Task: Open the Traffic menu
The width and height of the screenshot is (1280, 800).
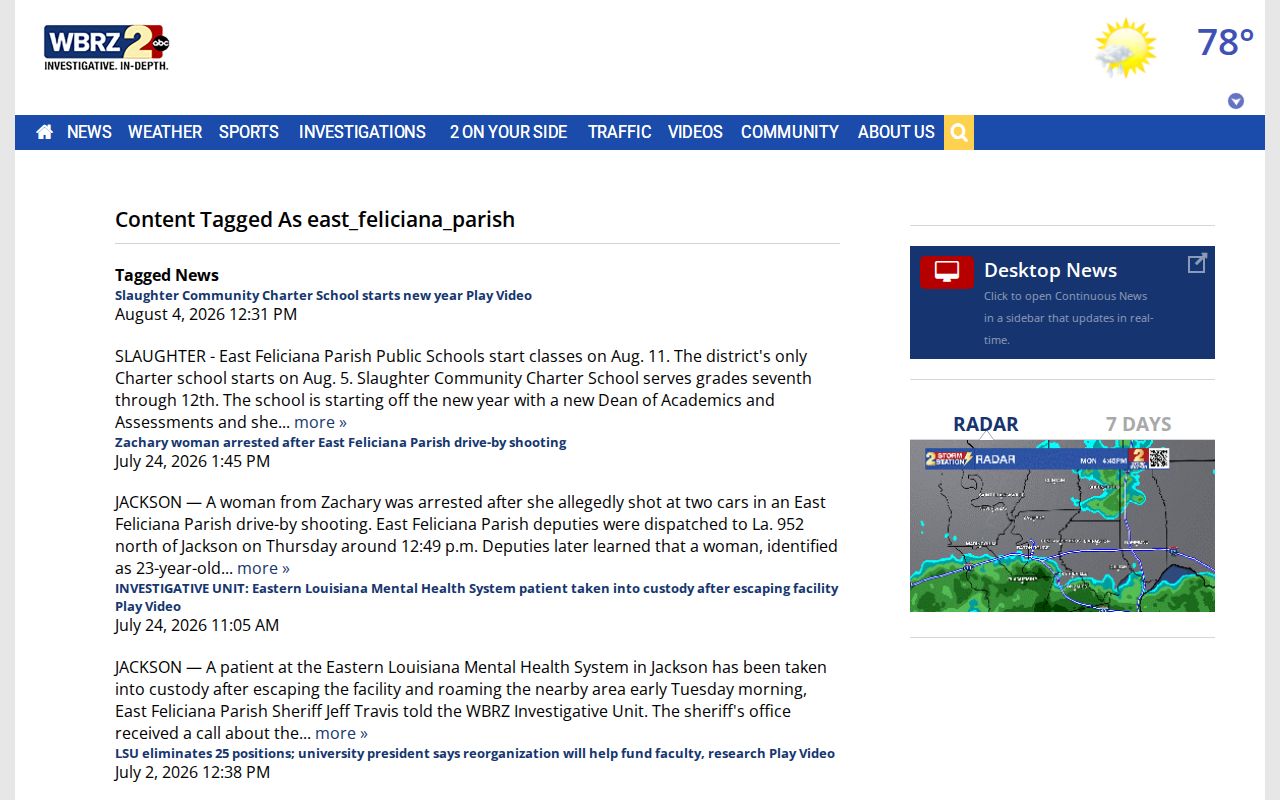Action: (619, 132)
